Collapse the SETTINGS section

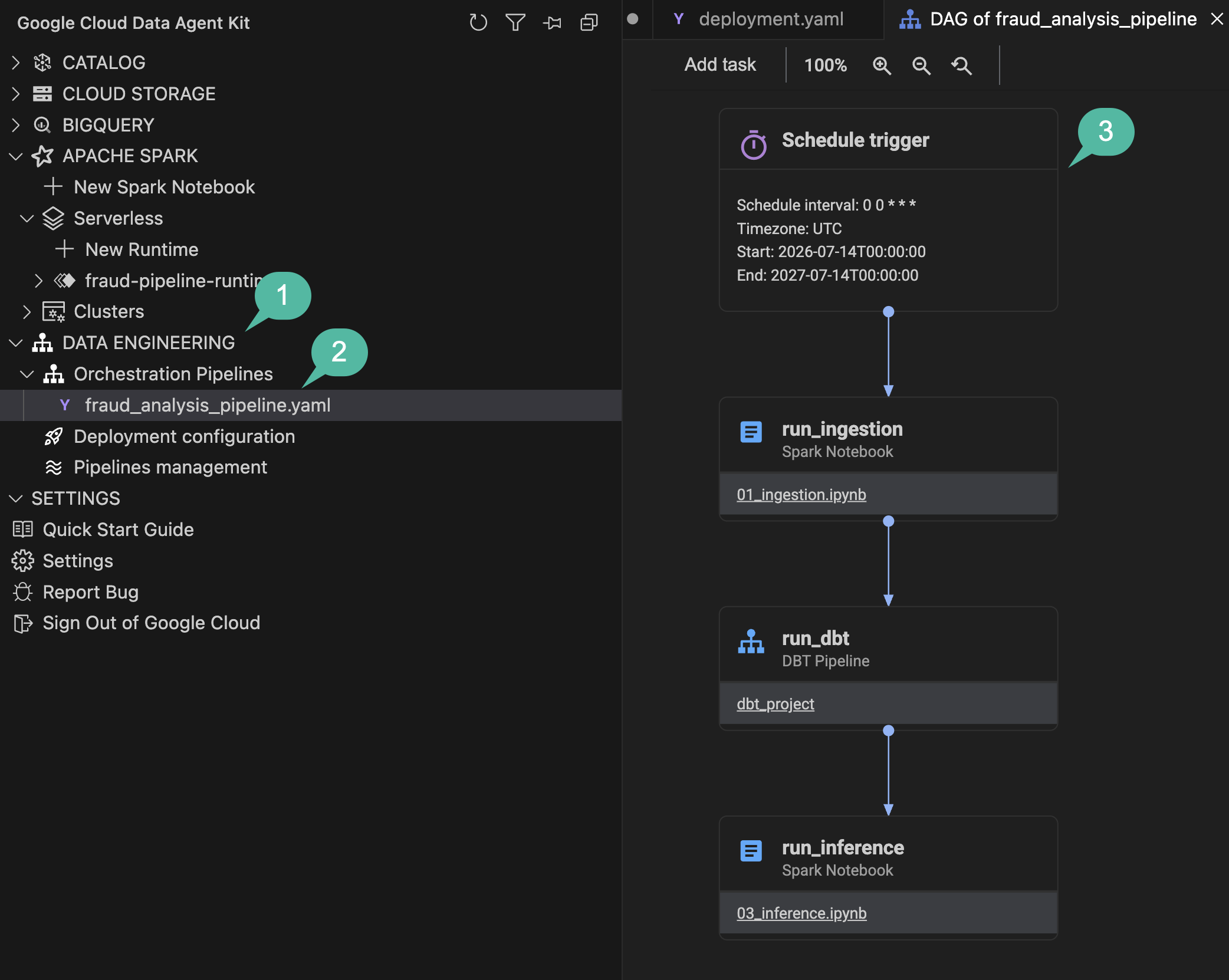(x=16, y=499)
